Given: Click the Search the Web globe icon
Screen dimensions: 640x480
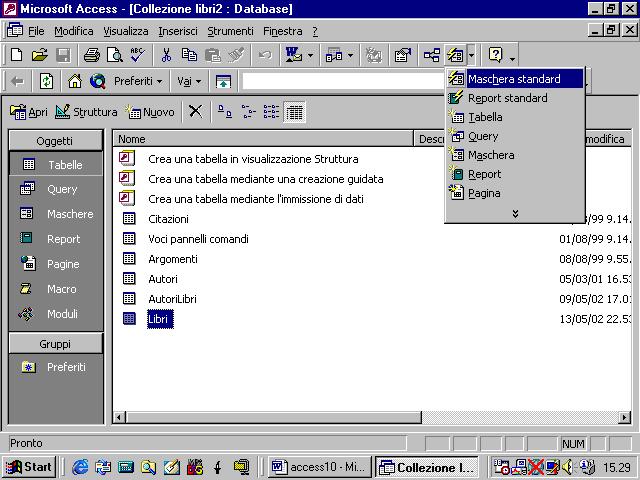Looking at the screenshot, I should 98,81.
